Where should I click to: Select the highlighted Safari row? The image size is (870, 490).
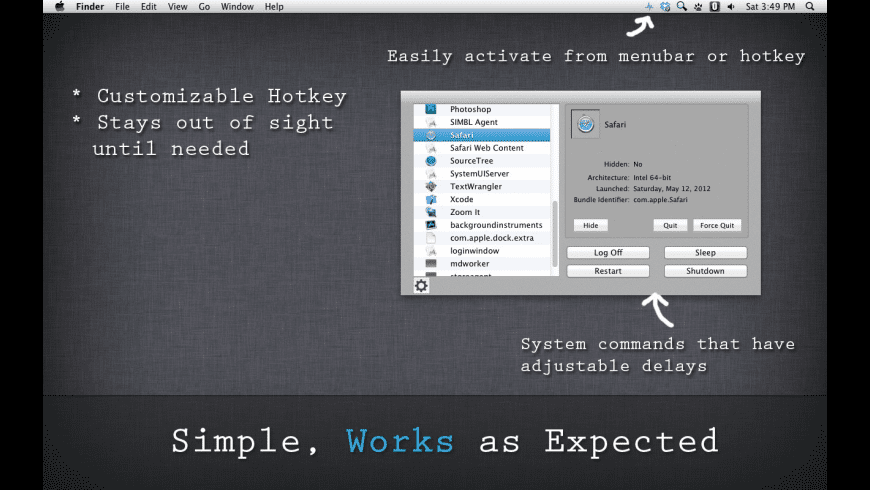point(482,135)
